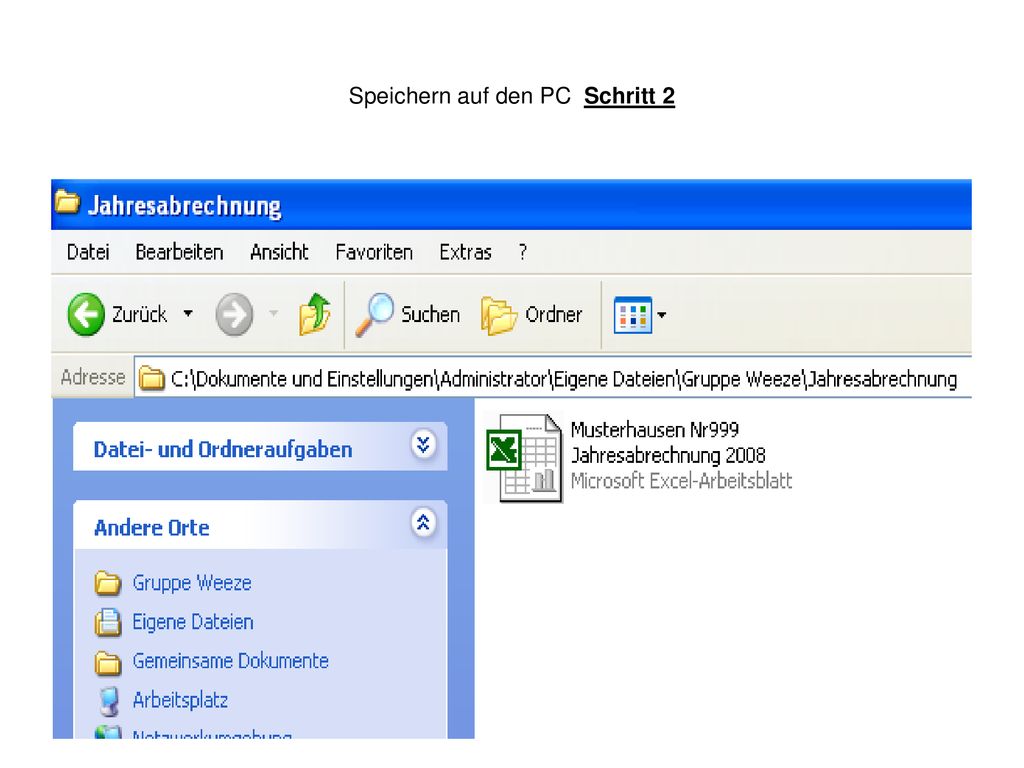Click the Datei- und Ordneraufgaben header
Viewport: 1024px width, 768px height.
pos(260,447)
